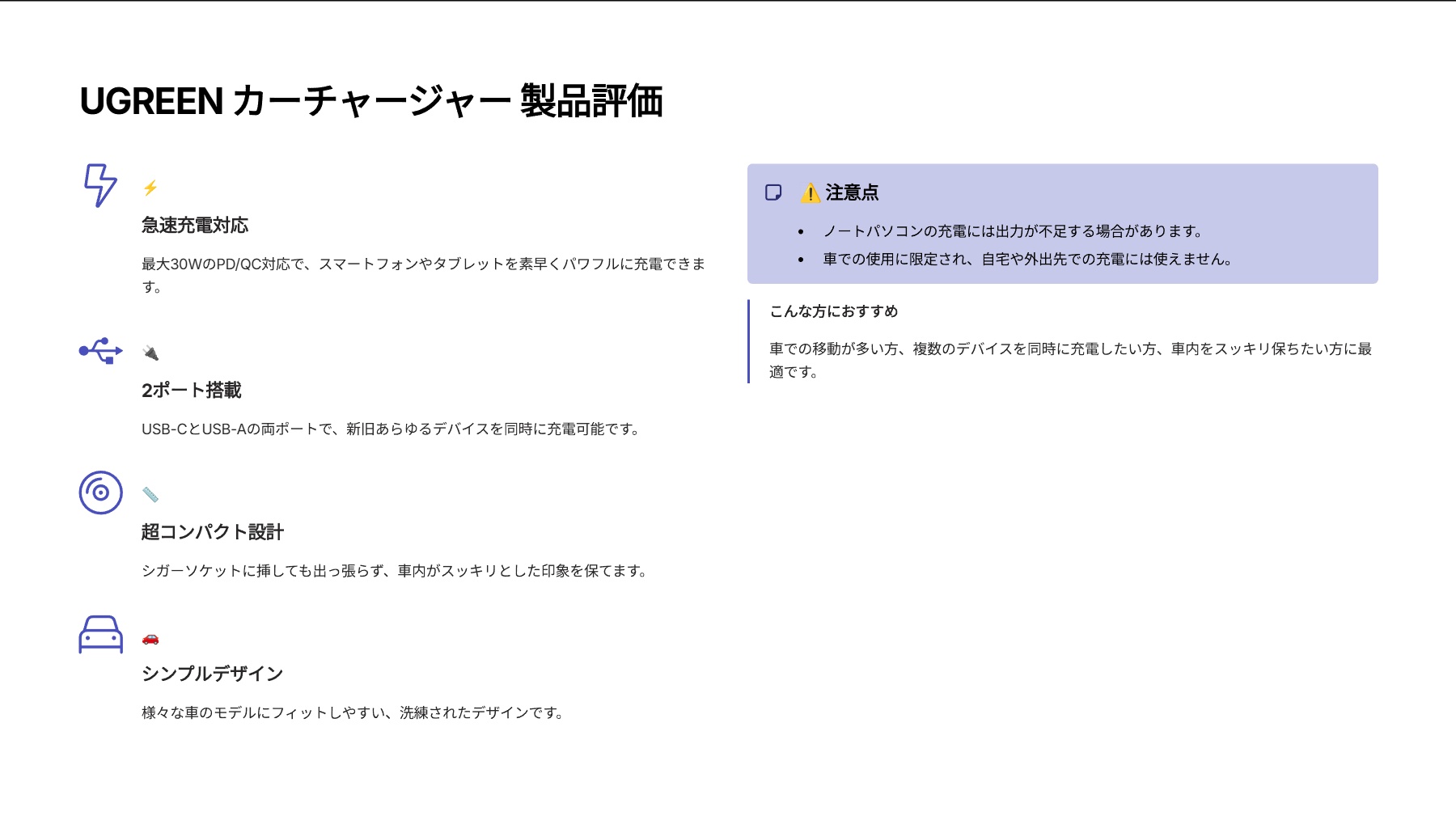The width and height of the screenshot is (1456, 820).
Task: Click the small plug emoji
Action: tap(150, 353)
